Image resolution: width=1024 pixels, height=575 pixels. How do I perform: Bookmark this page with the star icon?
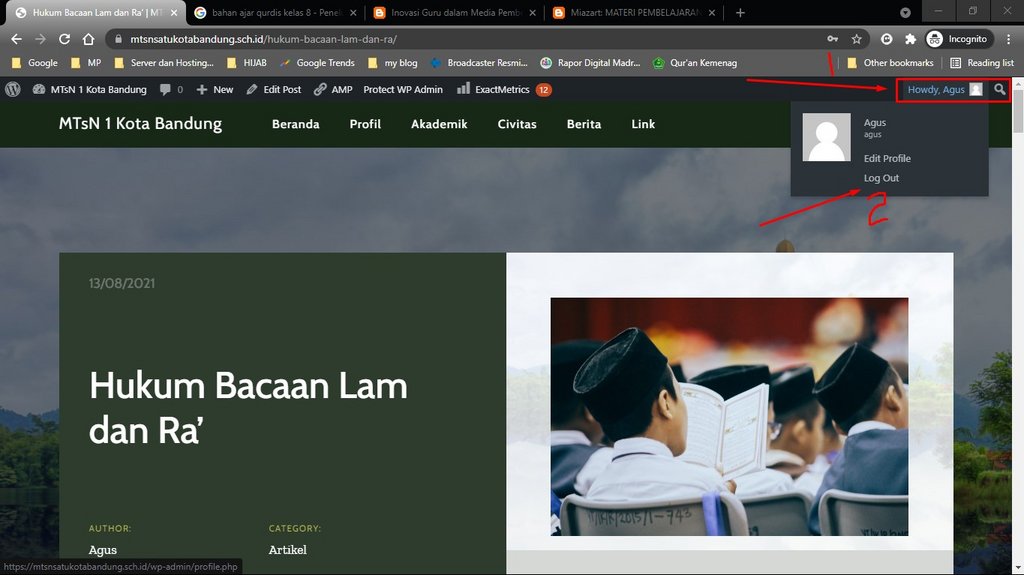pyautogui.click(x=856, y=39)
